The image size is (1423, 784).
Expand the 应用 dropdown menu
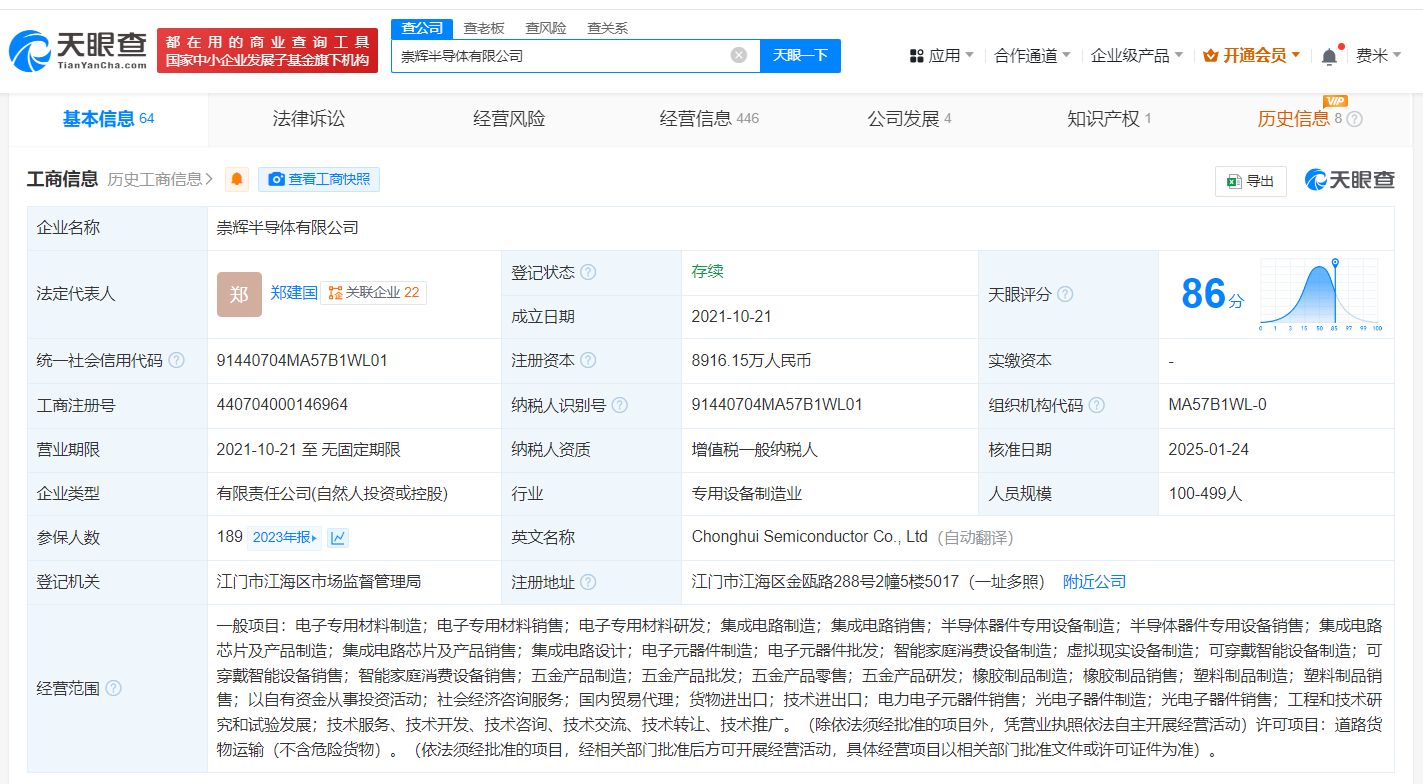pos(941,56)
